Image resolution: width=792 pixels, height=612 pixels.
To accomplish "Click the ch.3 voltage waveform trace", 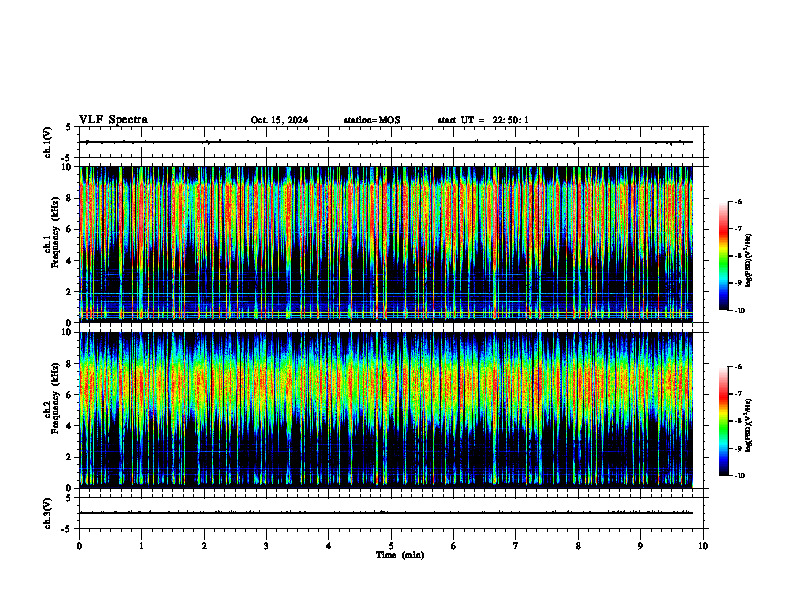I will tap(386, 513).
